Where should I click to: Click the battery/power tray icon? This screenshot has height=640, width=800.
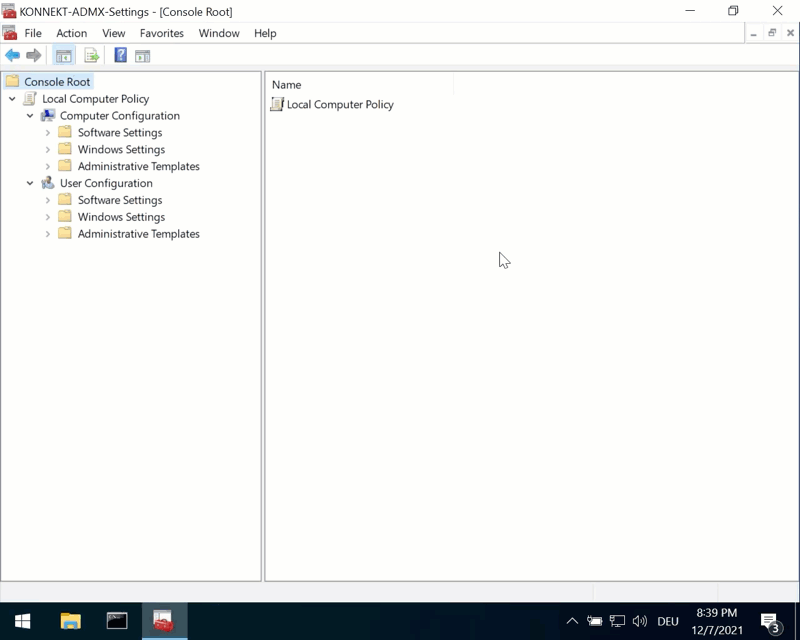point(594,621)
